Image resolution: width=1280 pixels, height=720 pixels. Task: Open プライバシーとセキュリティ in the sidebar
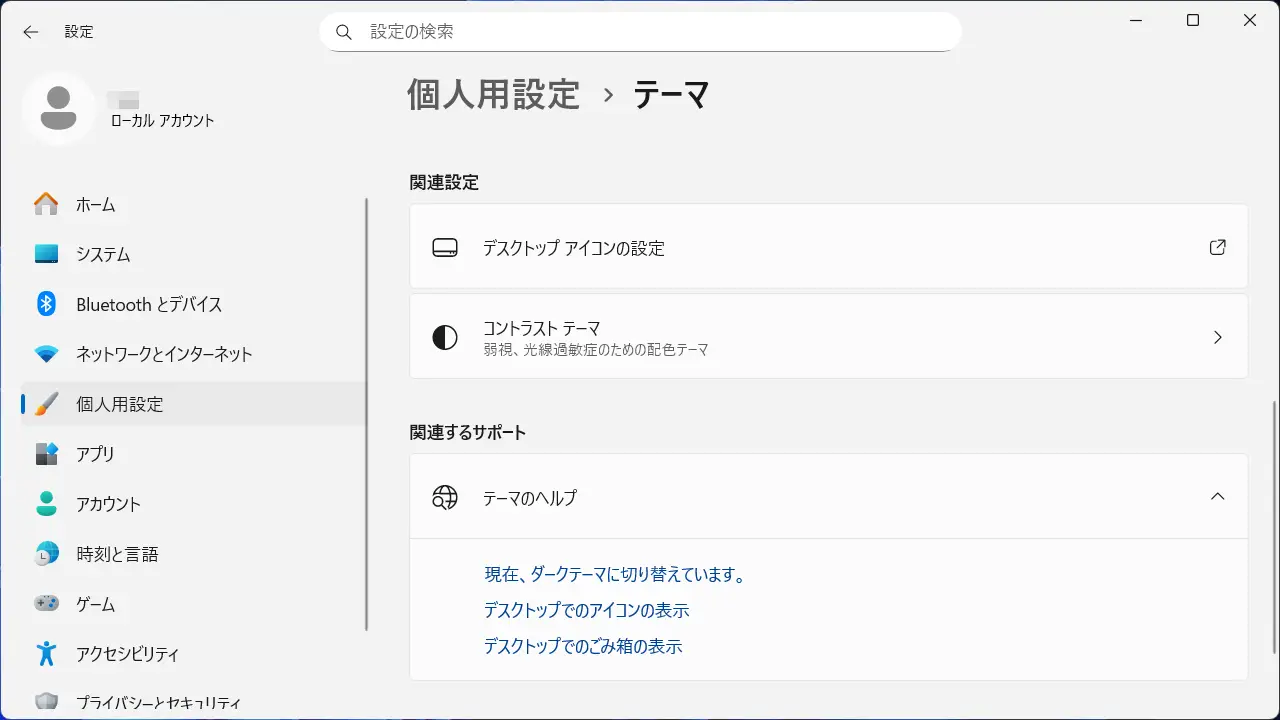(158, 702)
